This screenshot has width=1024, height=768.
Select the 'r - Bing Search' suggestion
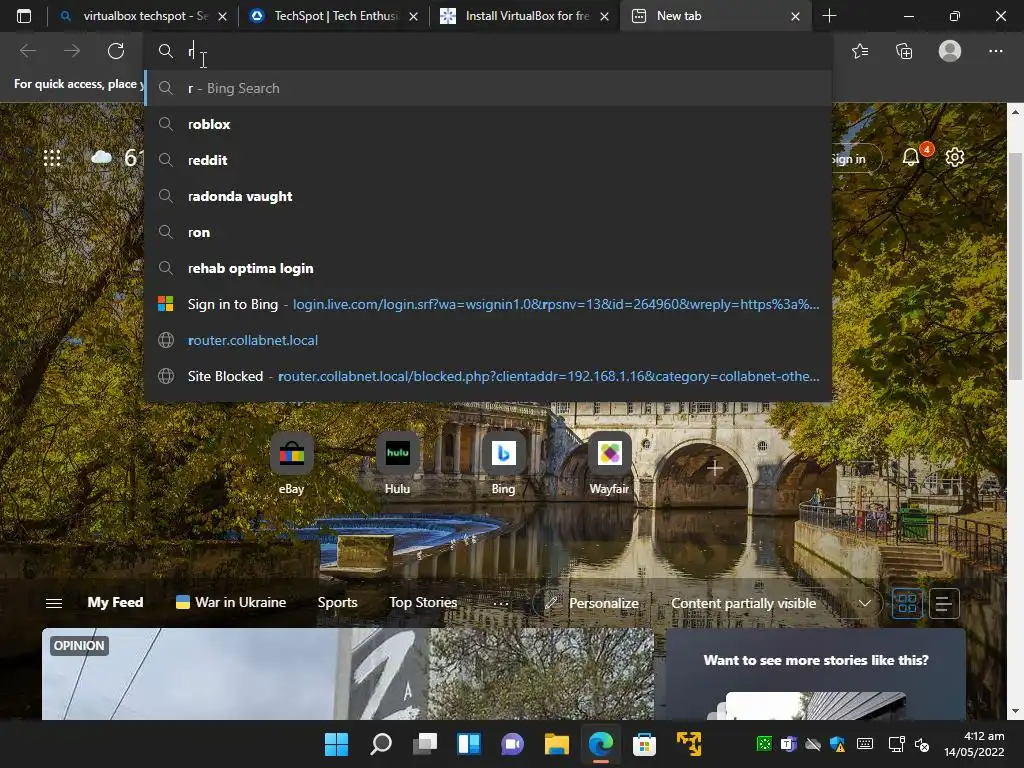pos(487,88)
